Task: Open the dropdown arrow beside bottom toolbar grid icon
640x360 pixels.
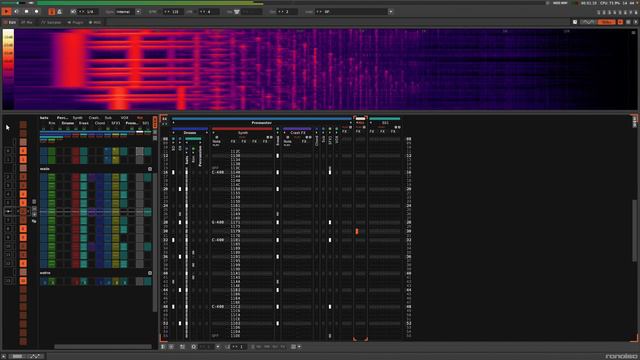Action: coord(299,347)
